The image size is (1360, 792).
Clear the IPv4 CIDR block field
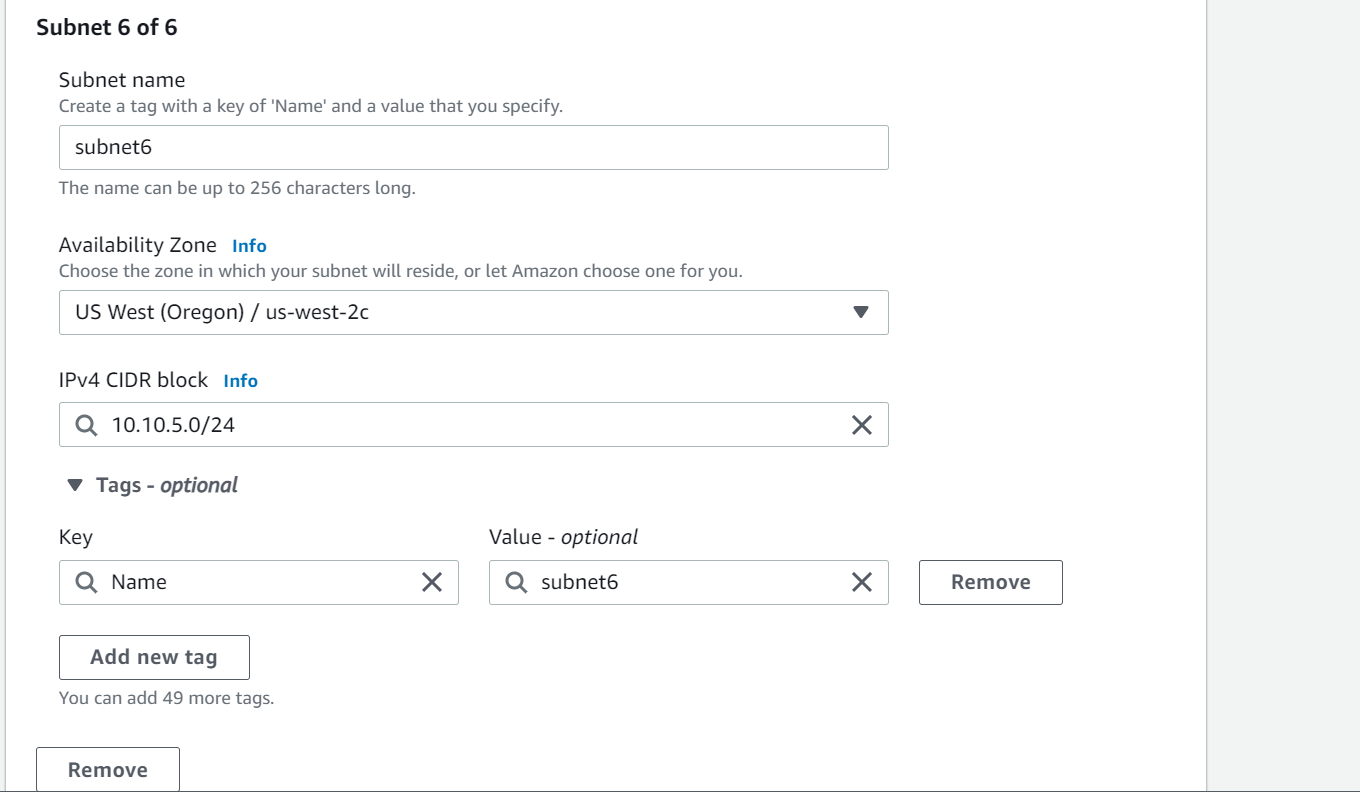pyautogui.click(x=861, y=425)
